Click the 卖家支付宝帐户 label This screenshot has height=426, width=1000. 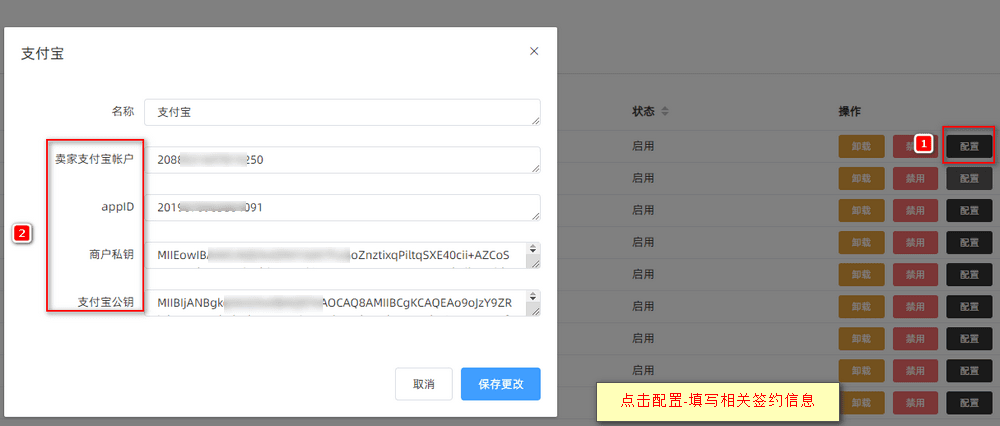(94, 159)
